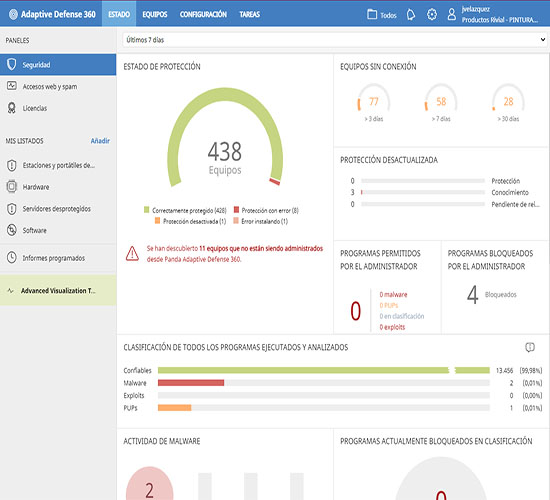The width and height of the screenshot is (550, 500).
Task: Click the Productos Rivial - PINTURA... account text
Action: (499, 20)
